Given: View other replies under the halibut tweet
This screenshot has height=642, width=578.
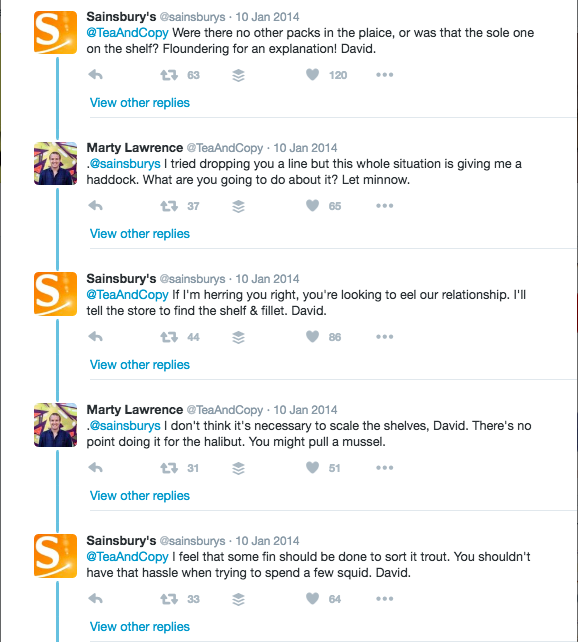Looking at the screenshot, I should click(x=140, y=496).
